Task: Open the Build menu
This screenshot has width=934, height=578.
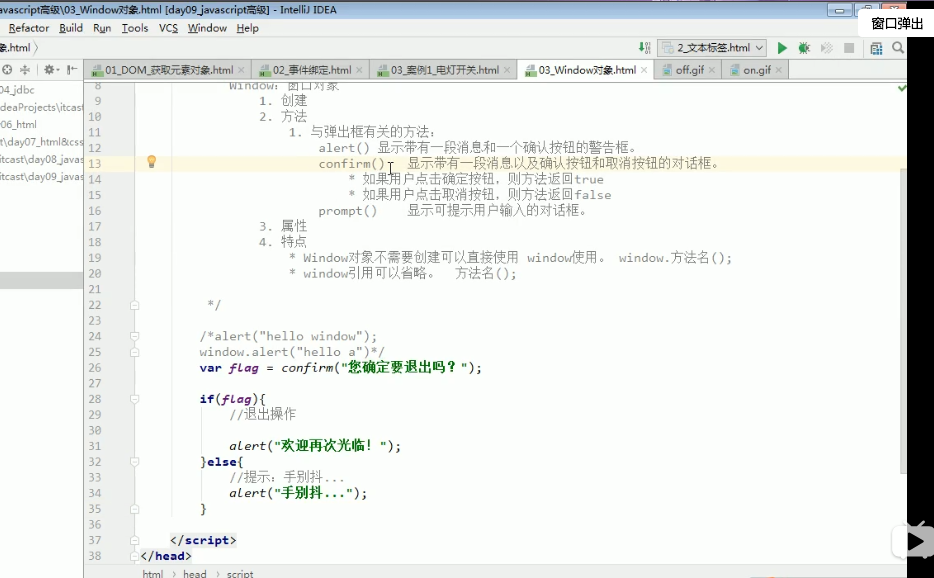Action: click(71, 28)
